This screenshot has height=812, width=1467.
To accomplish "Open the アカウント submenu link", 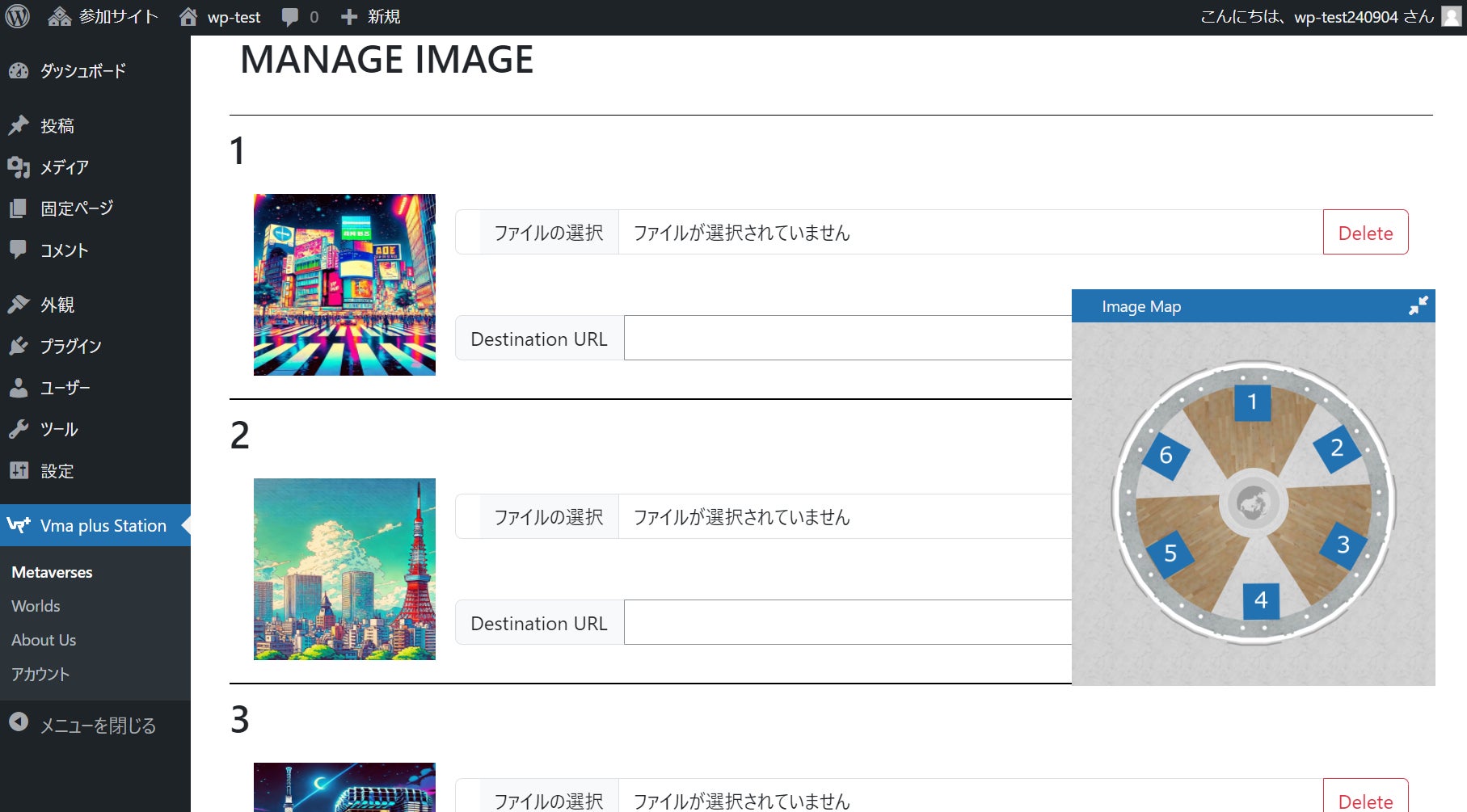I will [x=40, y=674].
